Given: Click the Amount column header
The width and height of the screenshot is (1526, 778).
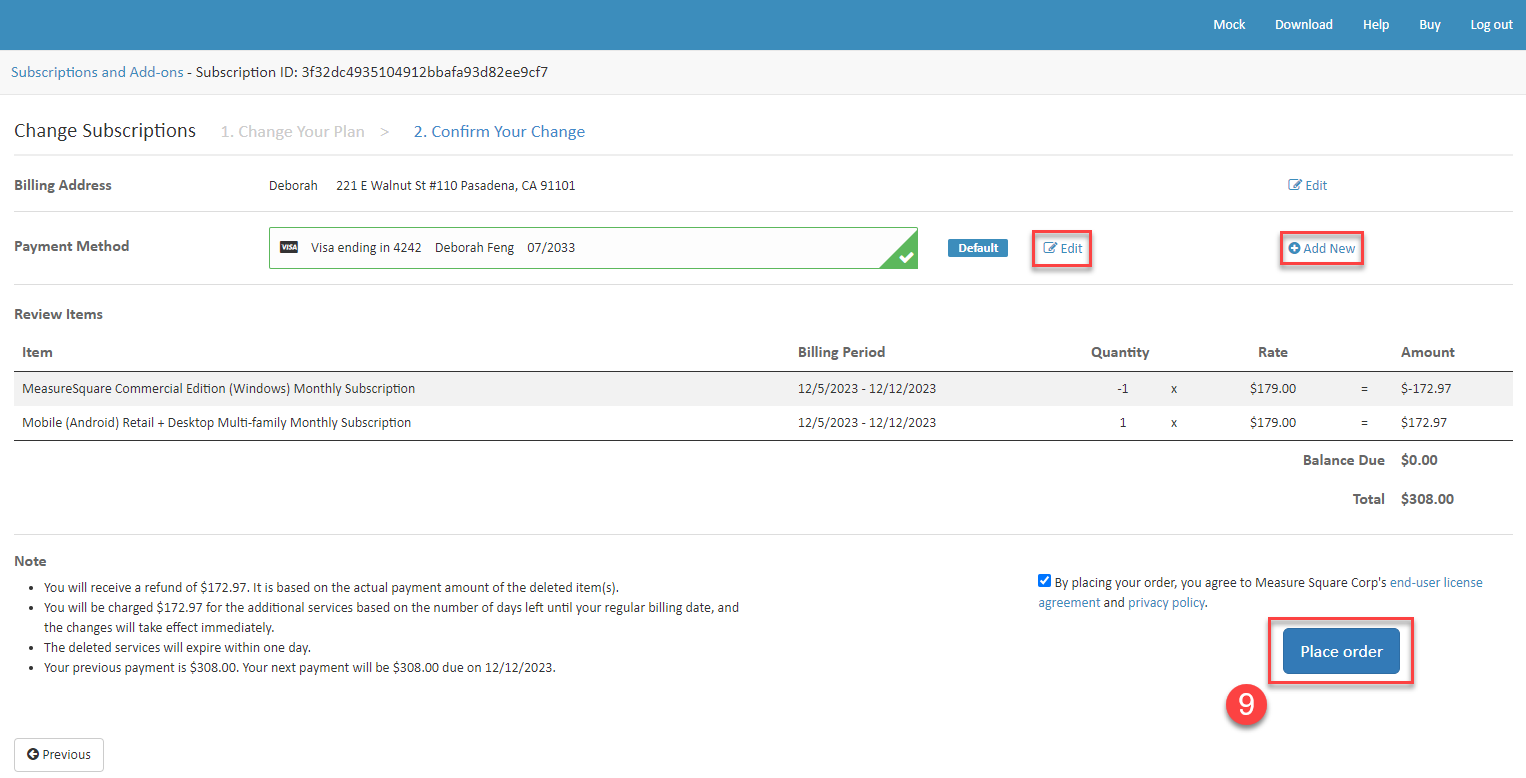Looking at the screenshot, I should tap(1428, 352).
